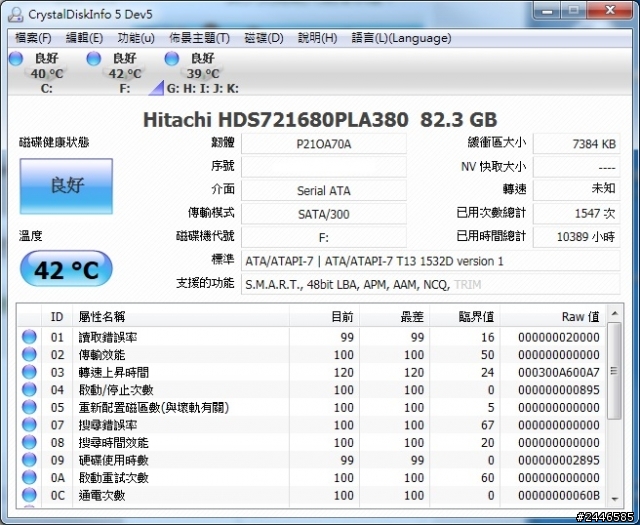Viewport: 640px width, 525px height.
Task: Open the 佈景主題(T) menu
Action: [199, 38]
